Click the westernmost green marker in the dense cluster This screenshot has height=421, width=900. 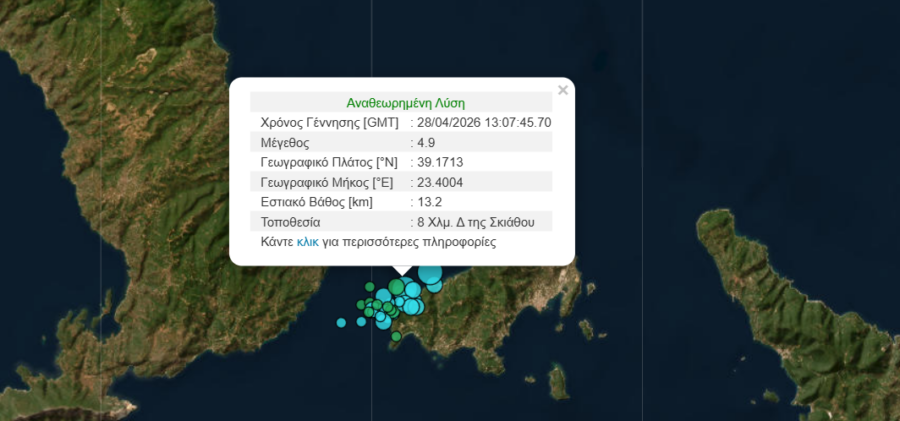(361, 305)
